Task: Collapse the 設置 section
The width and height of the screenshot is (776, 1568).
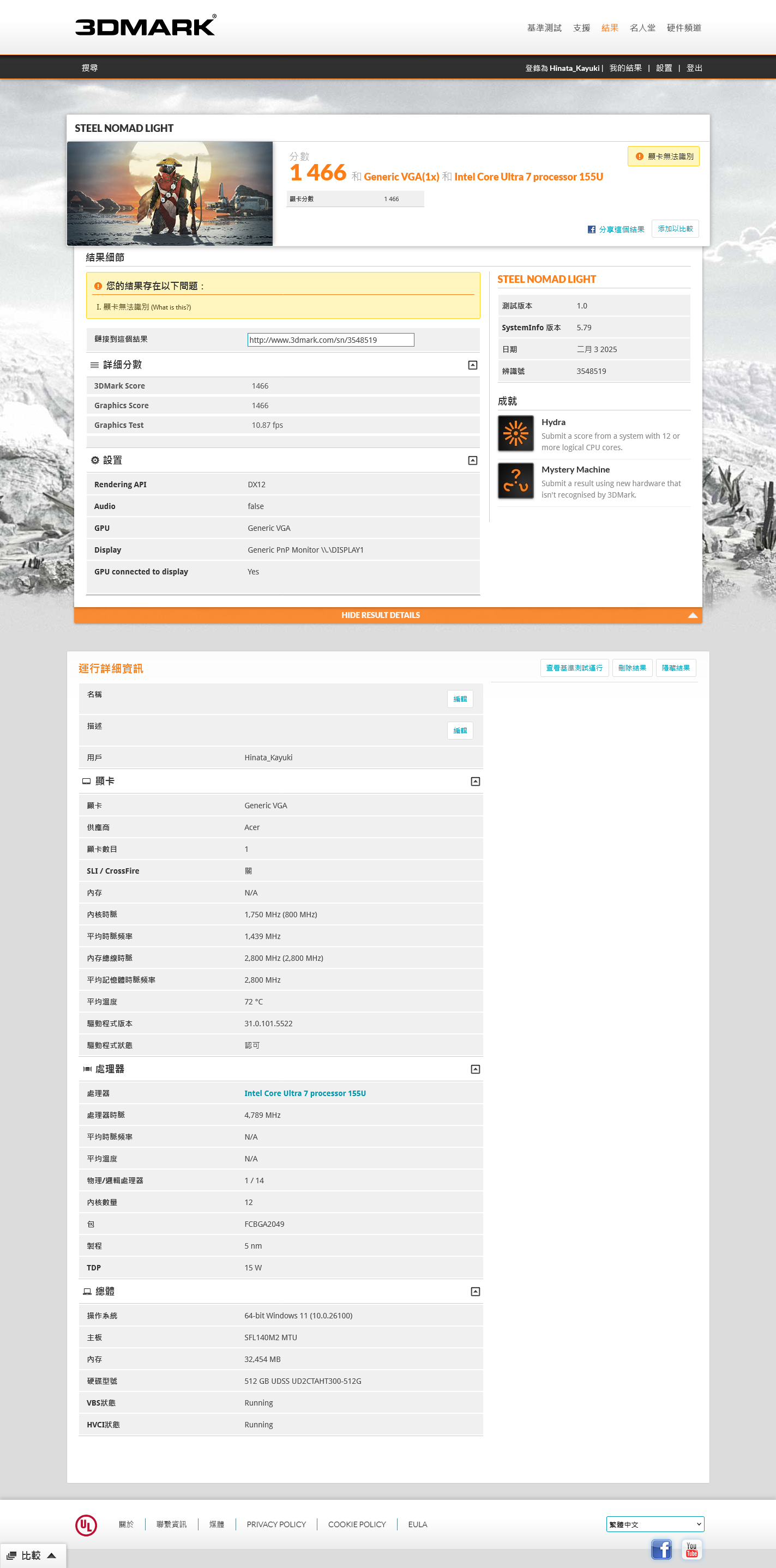Action: coord(472,460)
